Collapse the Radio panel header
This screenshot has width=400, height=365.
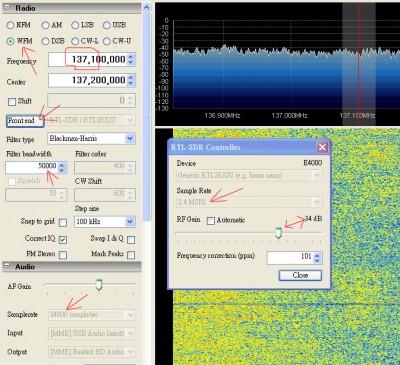pos(7,8)
